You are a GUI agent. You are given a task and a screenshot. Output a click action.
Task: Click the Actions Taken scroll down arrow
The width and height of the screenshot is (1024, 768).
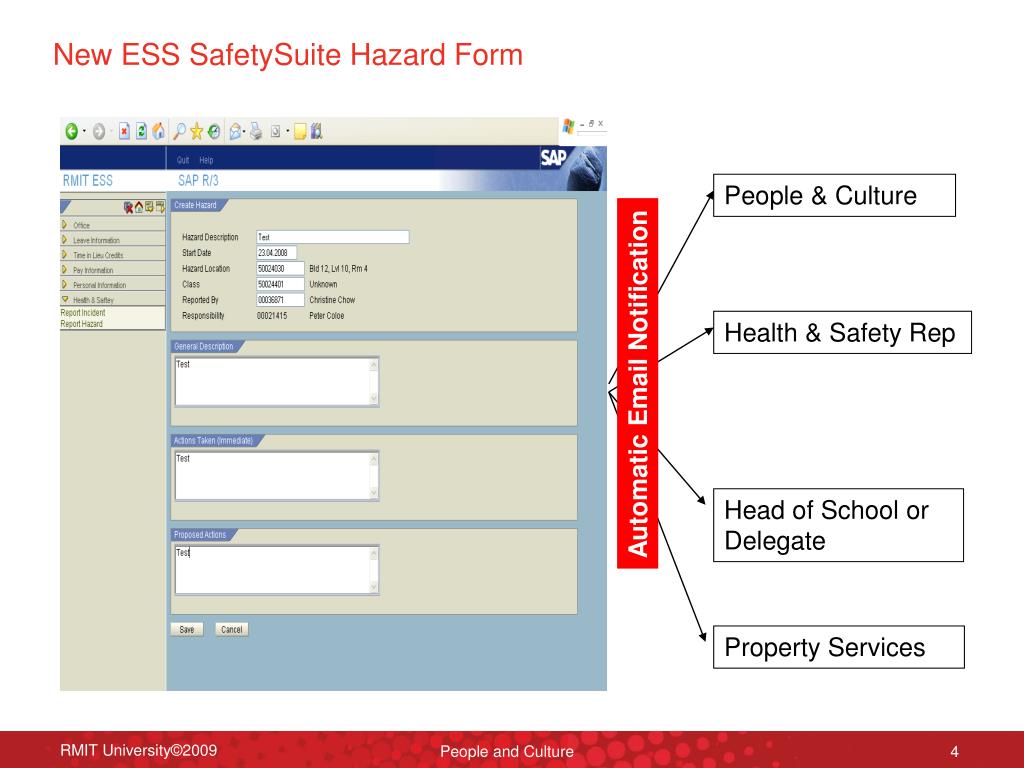[374, 492]
